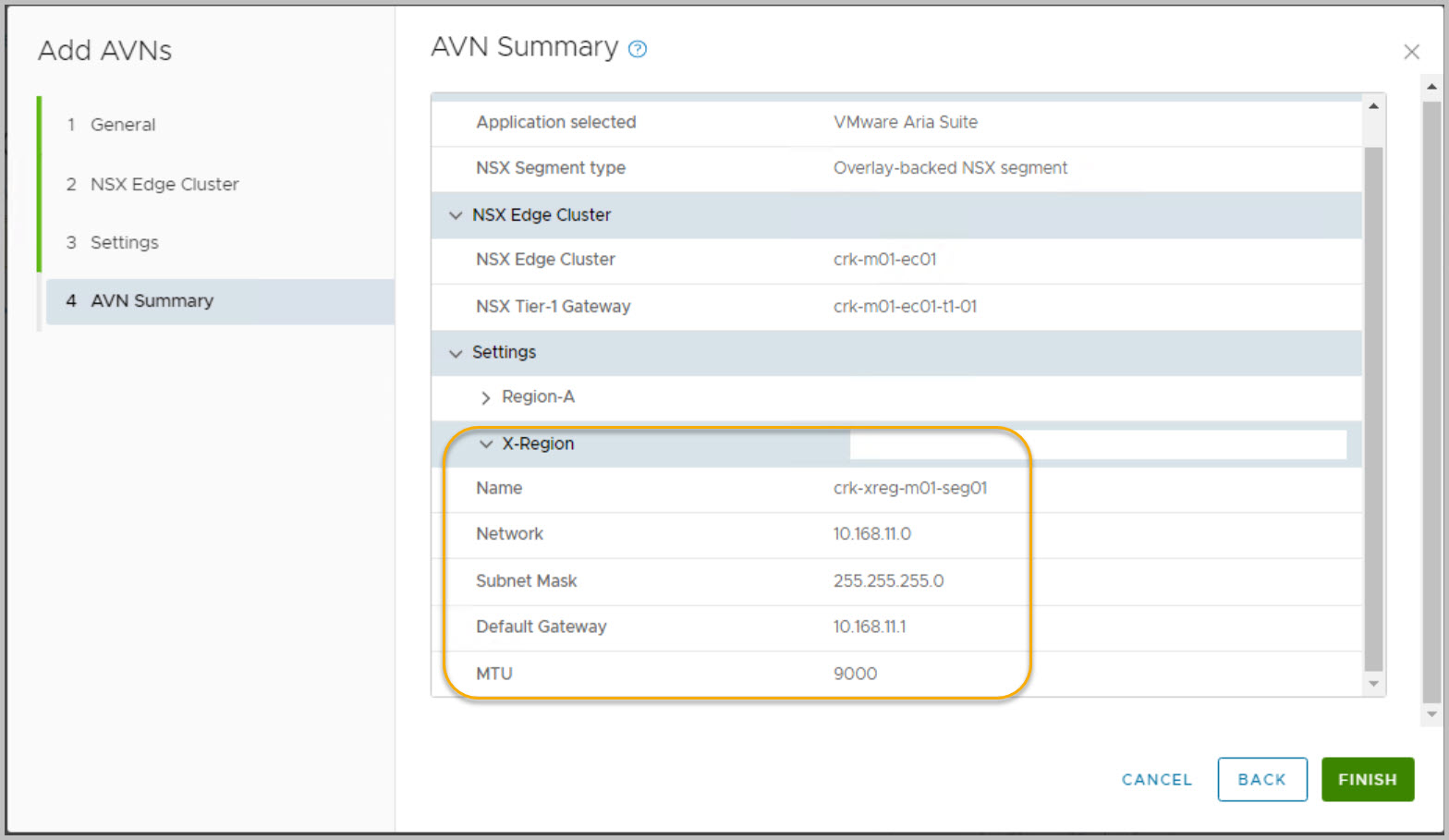
Task: Select step 4 AVN Summary
Action: click(x=152, y=301)
